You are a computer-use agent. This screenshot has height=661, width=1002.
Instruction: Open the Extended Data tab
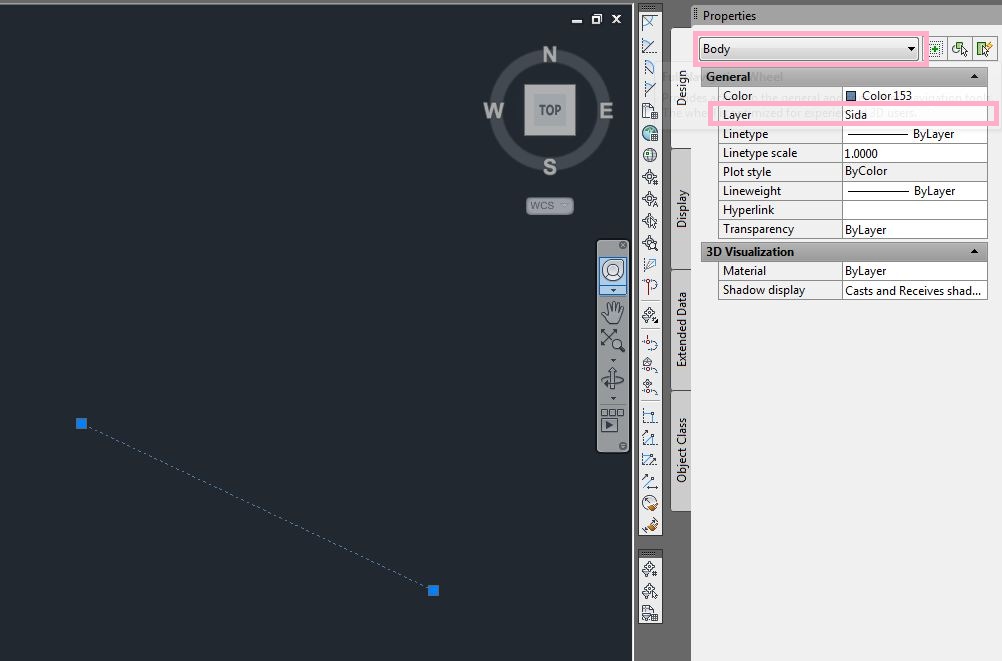click(x=682, y=325)
